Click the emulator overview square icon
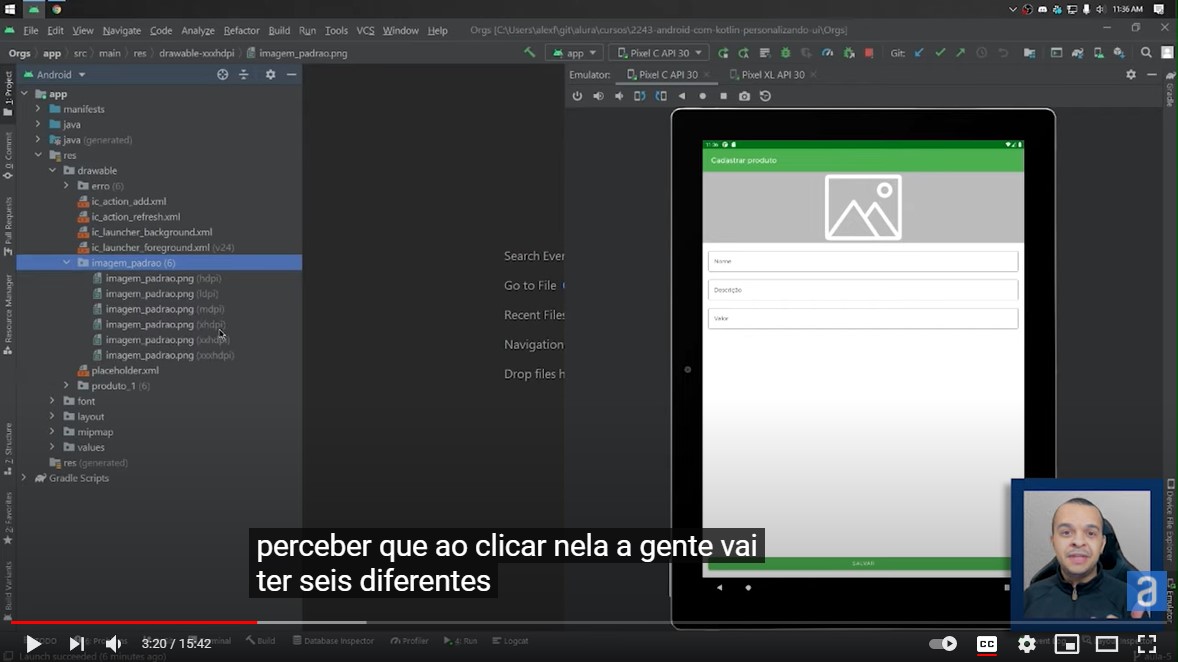This screenshot has width=1178, height=662. (x=723, y=96)
